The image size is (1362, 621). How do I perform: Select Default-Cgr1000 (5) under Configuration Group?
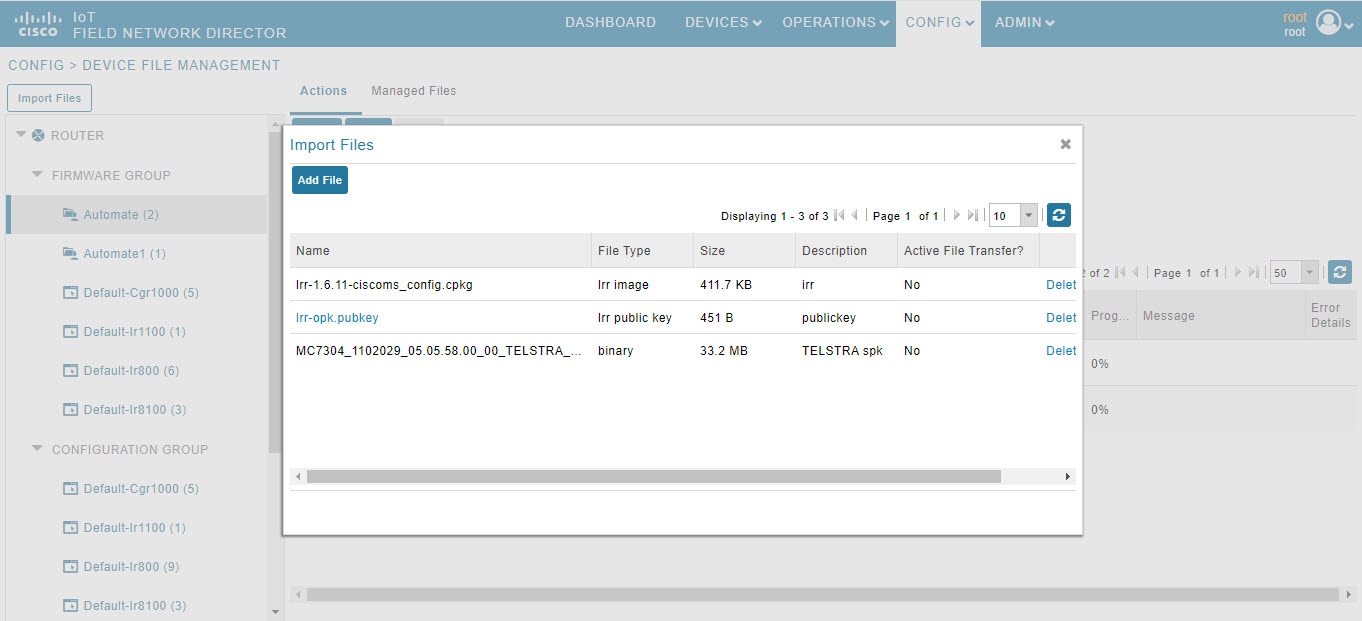141,489
